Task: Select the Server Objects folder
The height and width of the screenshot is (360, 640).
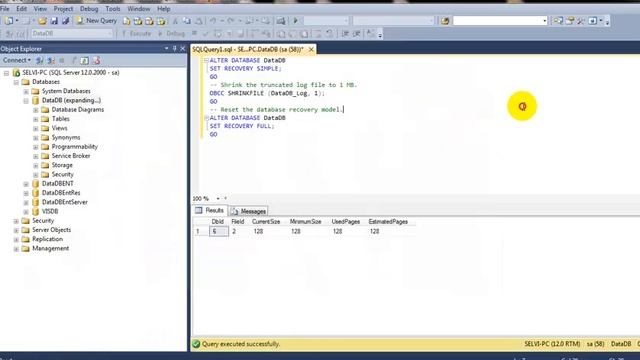Action: (51, 230)
